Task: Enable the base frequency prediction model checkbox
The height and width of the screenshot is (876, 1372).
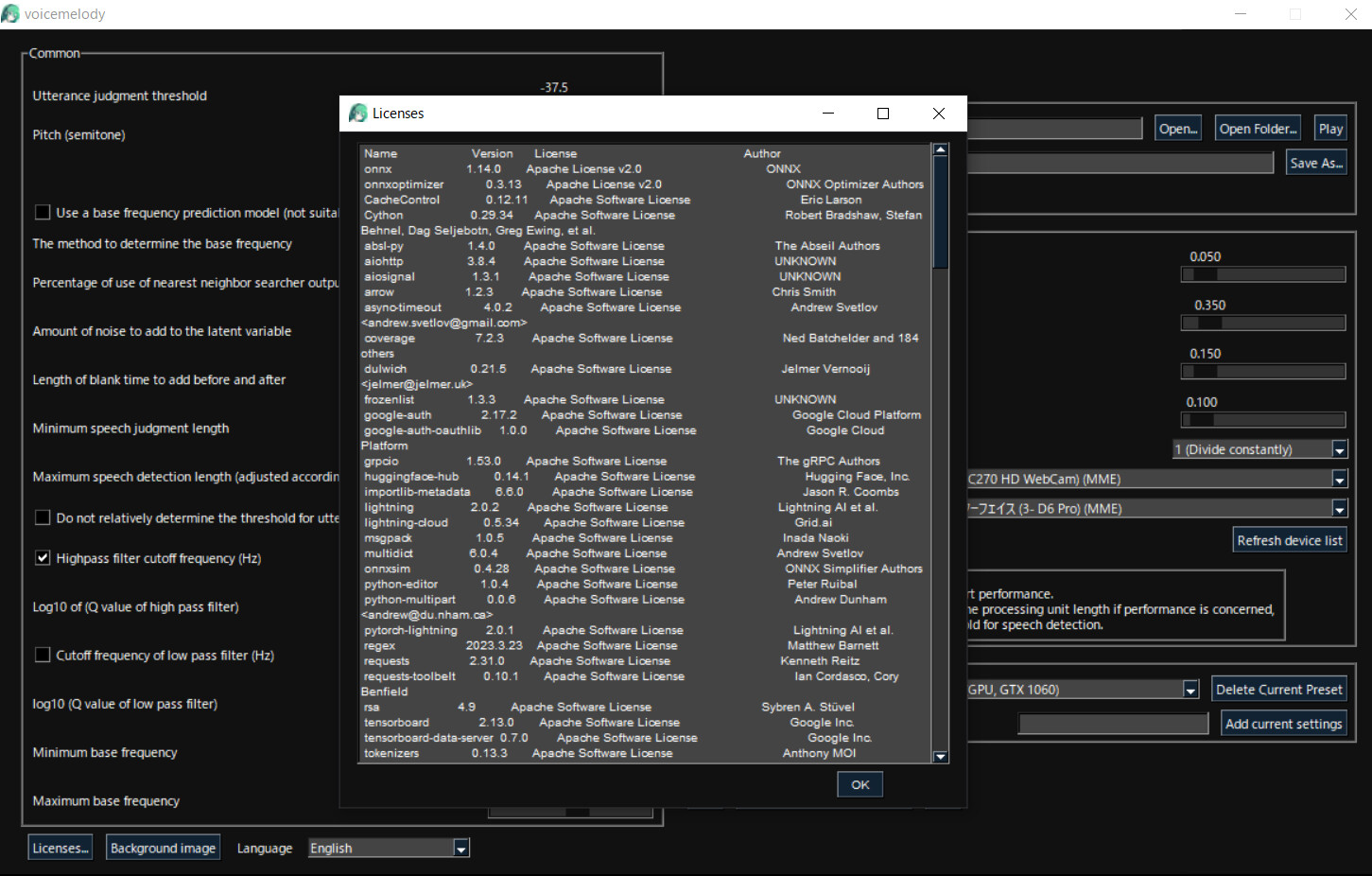Action: [43, 213]
